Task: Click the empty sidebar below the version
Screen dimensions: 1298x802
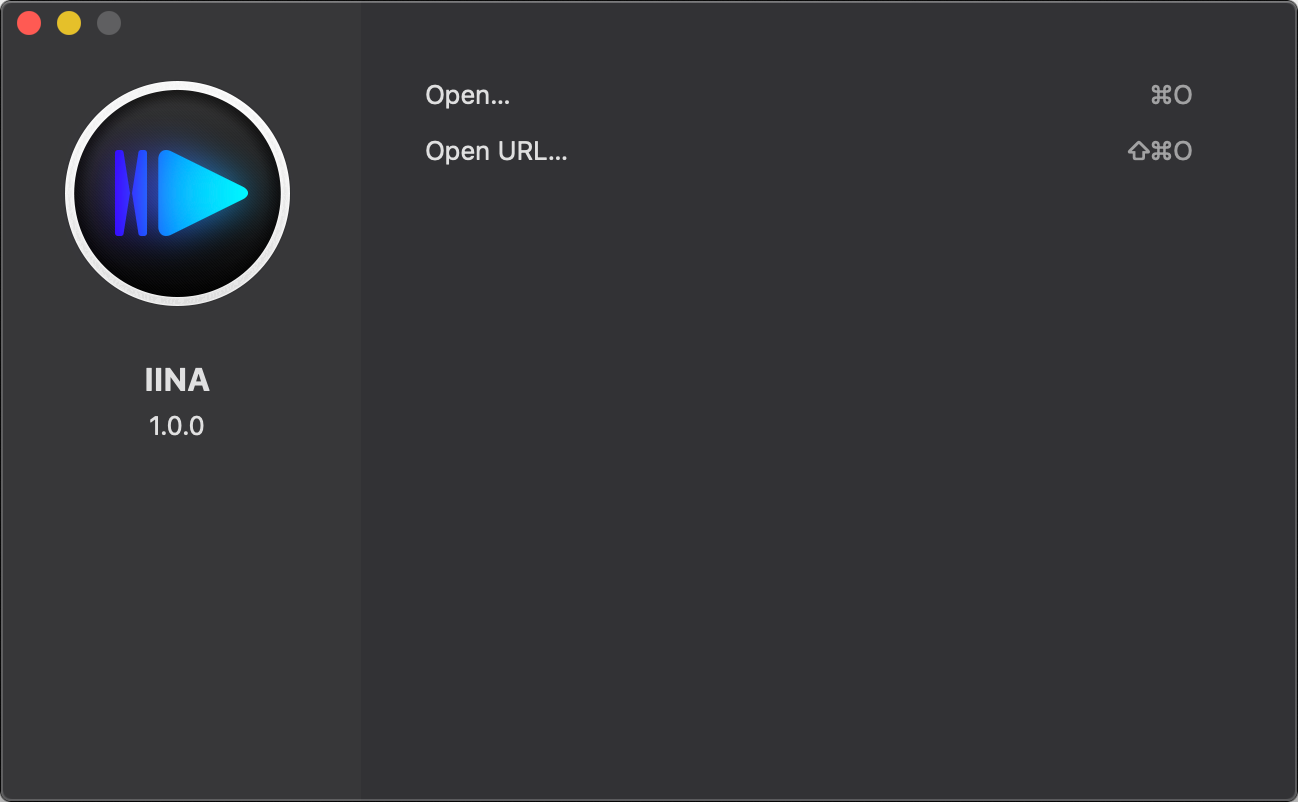Action: coord(180,620)
